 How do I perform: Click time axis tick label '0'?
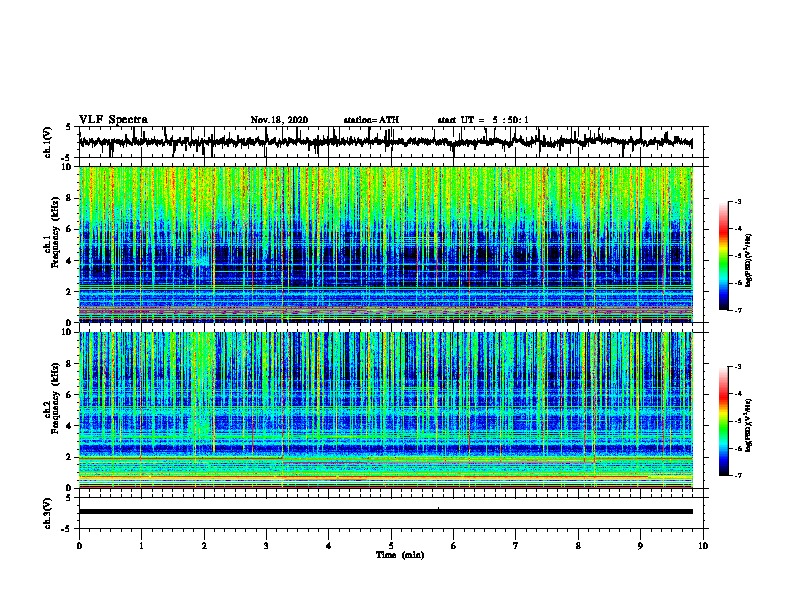coord(79,546)
